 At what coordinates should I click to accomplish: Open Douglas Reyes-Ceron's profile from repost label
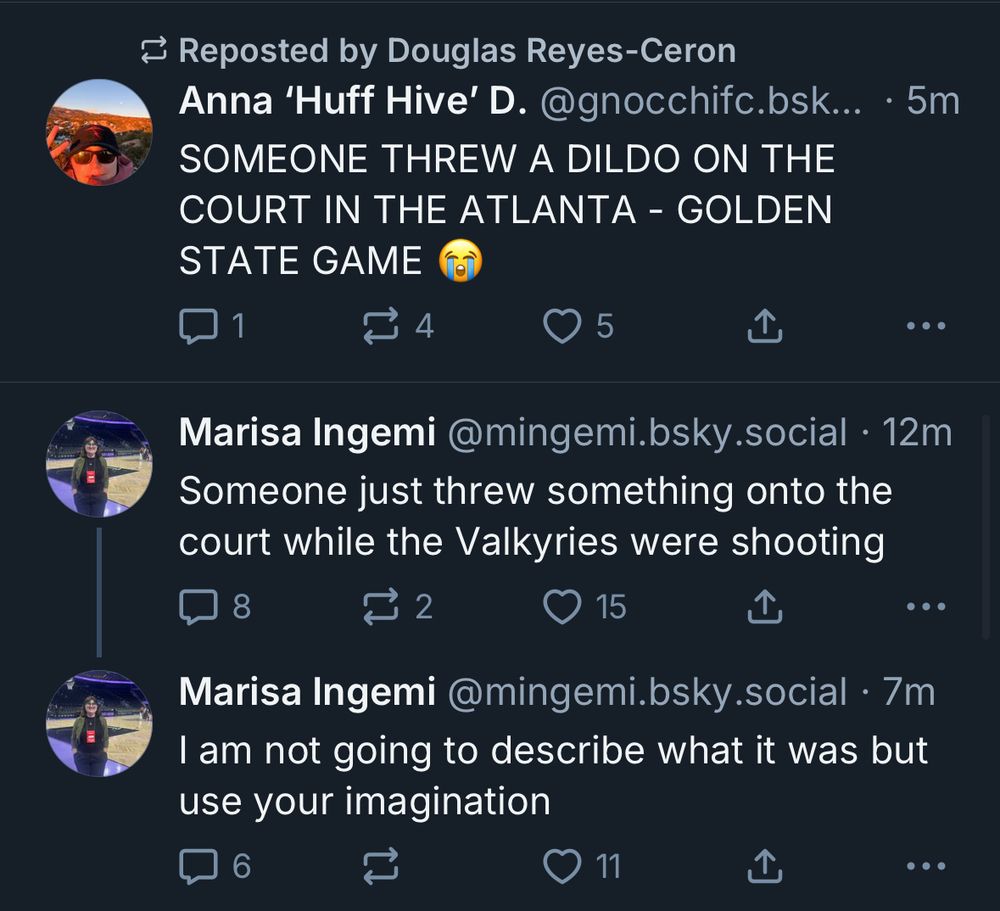(x=561, y=50)
